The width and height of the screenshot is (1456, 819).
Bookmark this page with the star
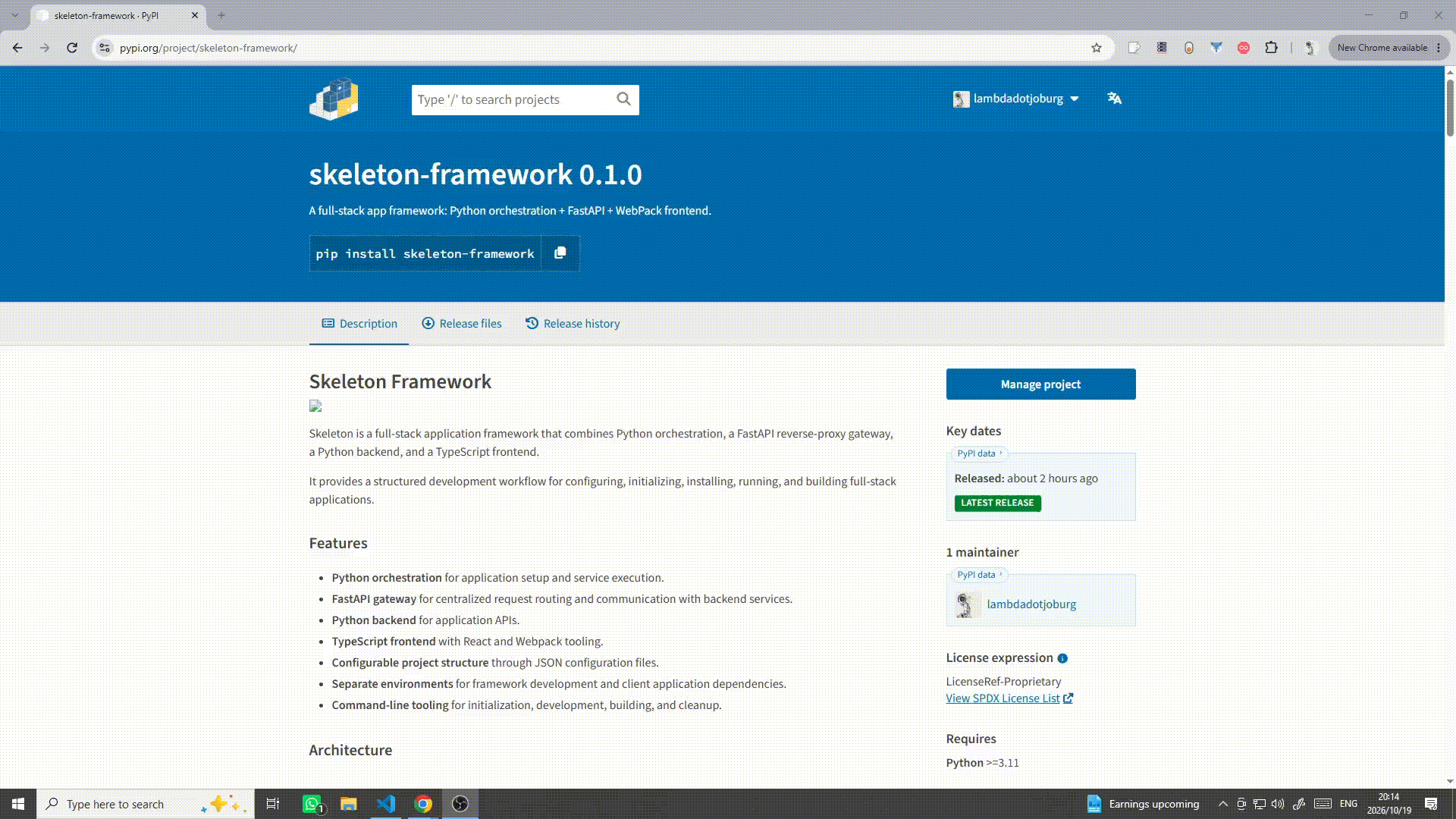(x=1096, y=48)
